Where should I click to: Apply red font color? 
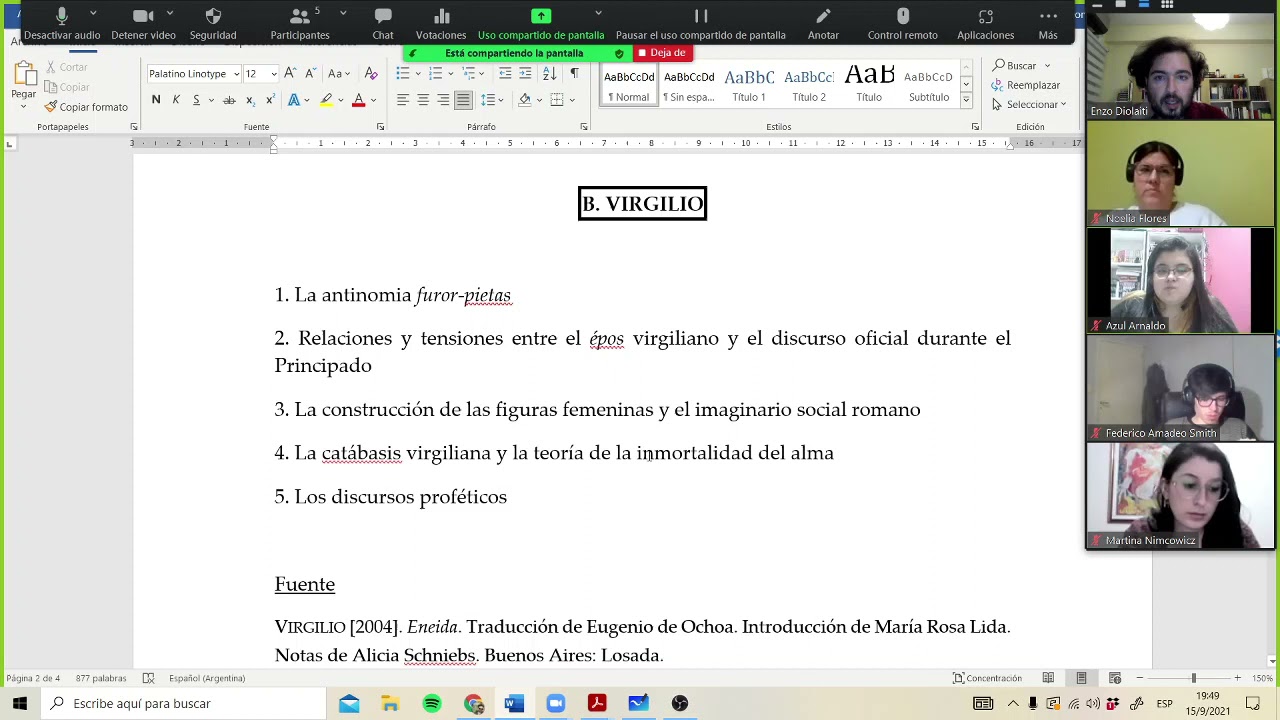[358, 100]
